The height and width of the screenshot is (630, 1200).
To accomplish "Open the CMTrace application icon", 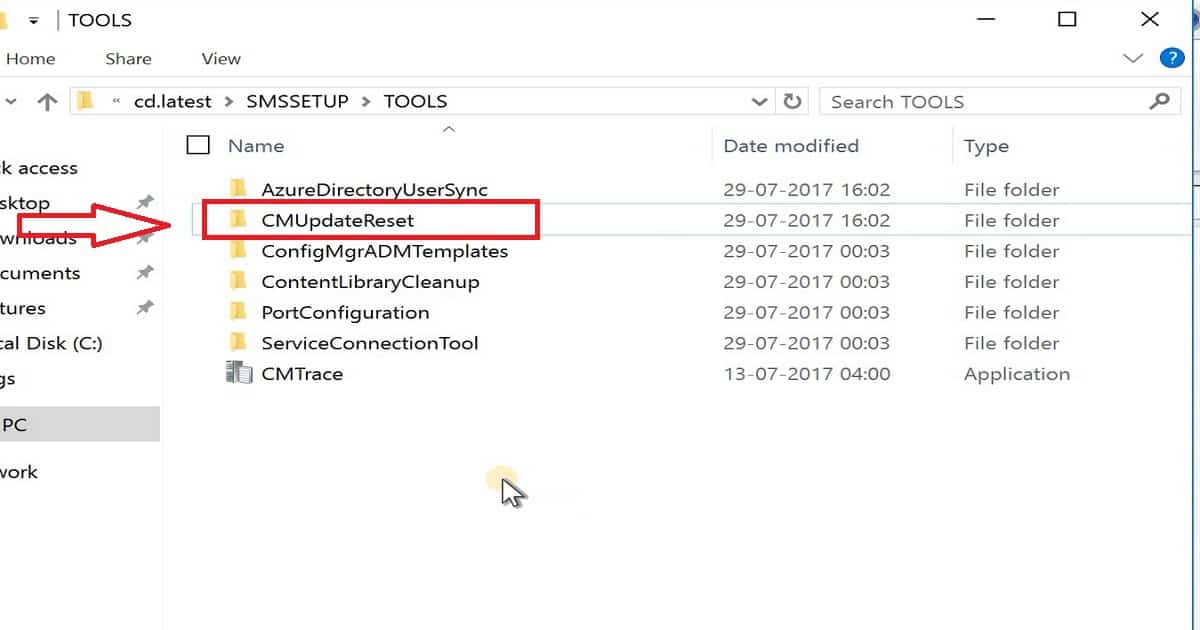I will [x=239, y=374].
